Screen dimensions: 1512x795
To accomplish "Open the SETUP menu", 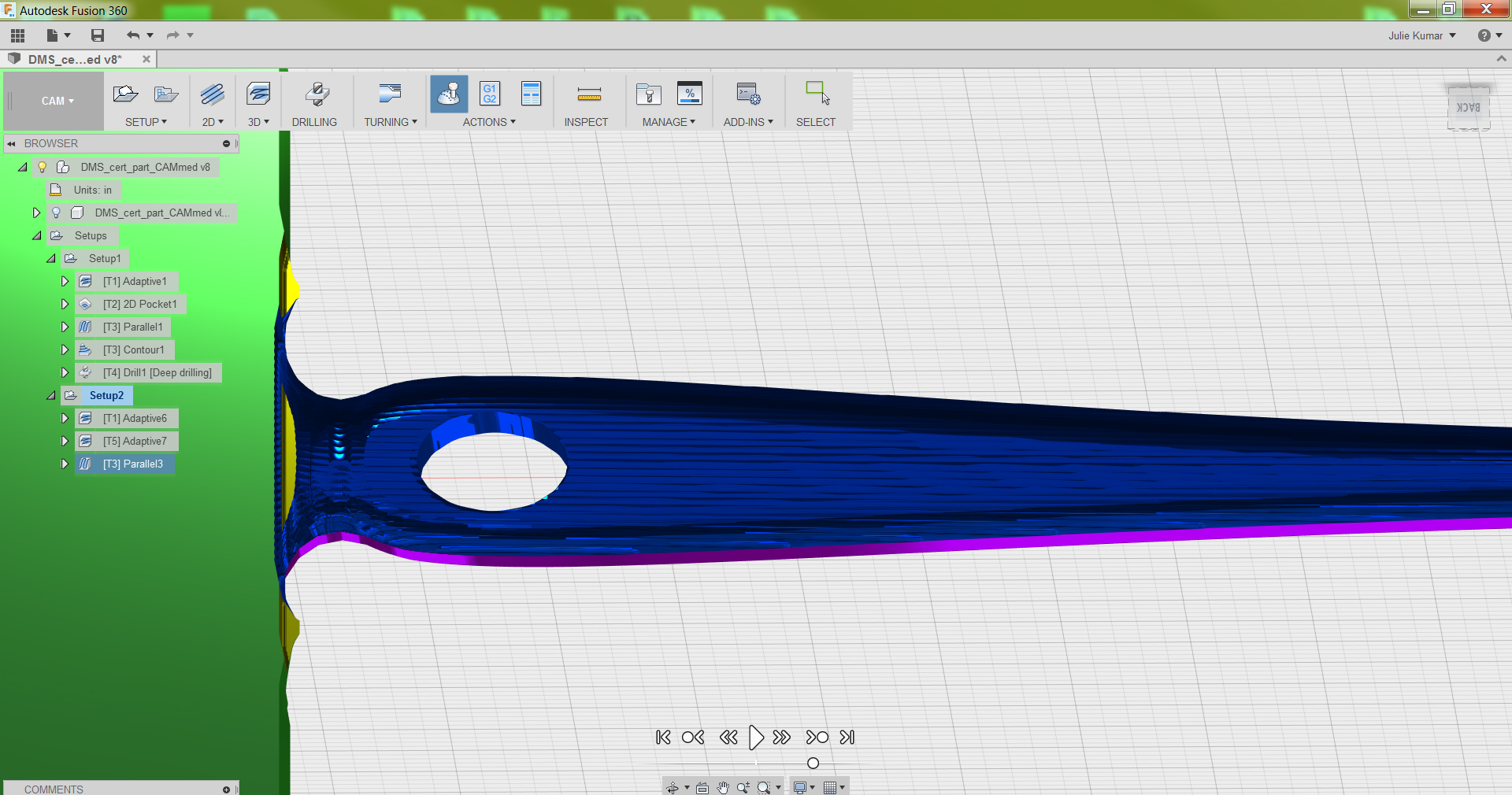I will [x=146, y=122].
